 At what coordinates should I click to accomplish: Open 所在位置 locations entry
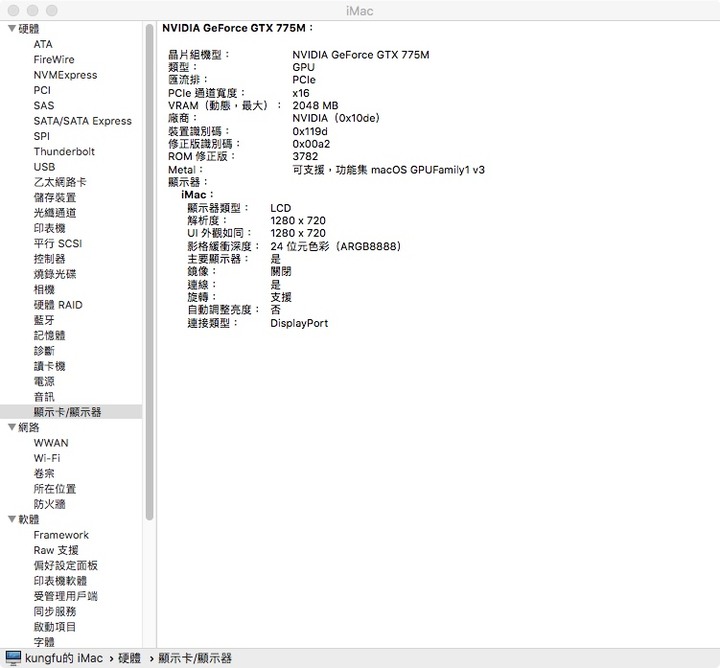(x=55, y=488)
